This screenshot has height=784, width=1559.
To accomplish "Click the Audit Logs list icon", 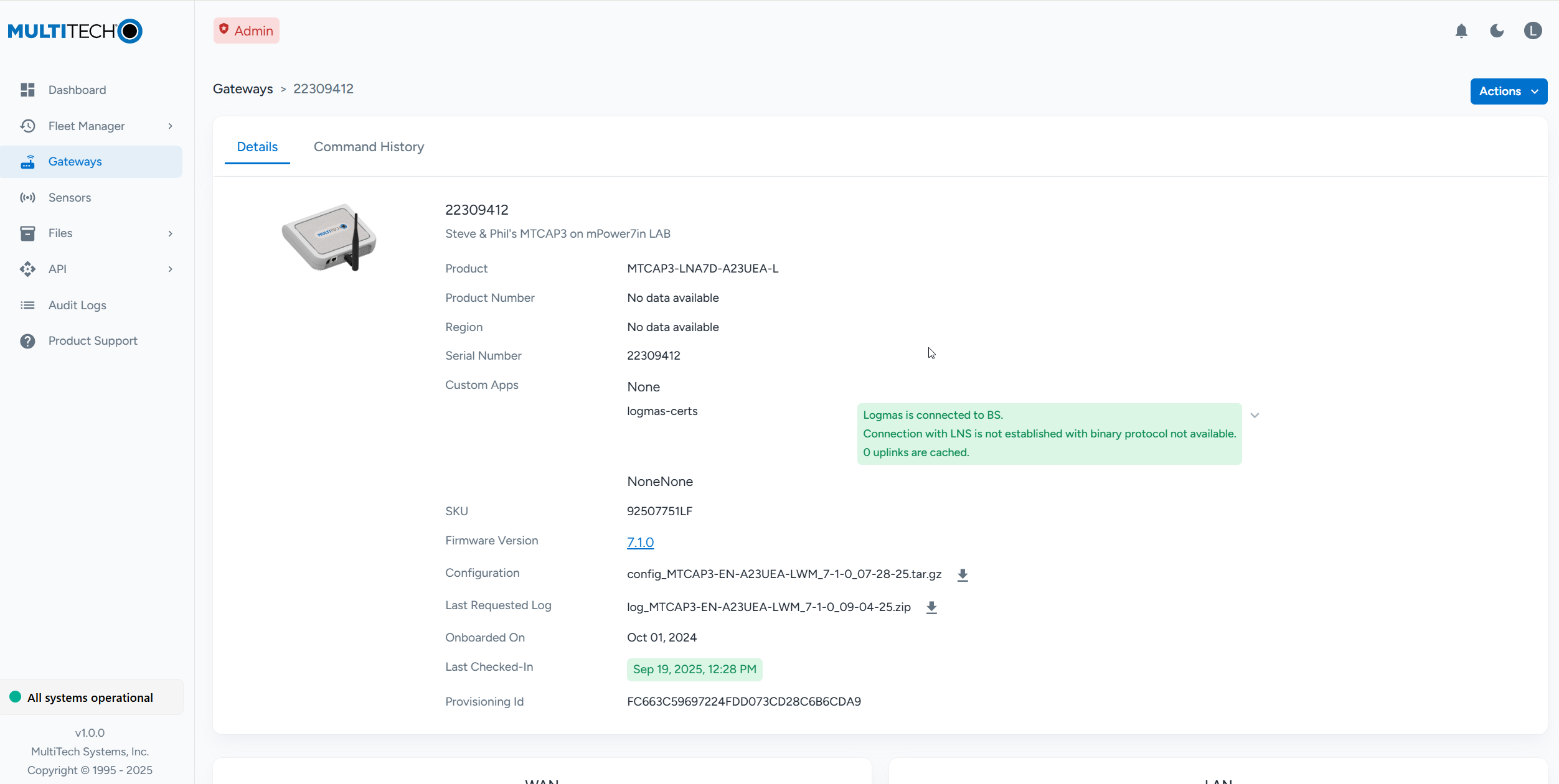I will tap(27, 305).
